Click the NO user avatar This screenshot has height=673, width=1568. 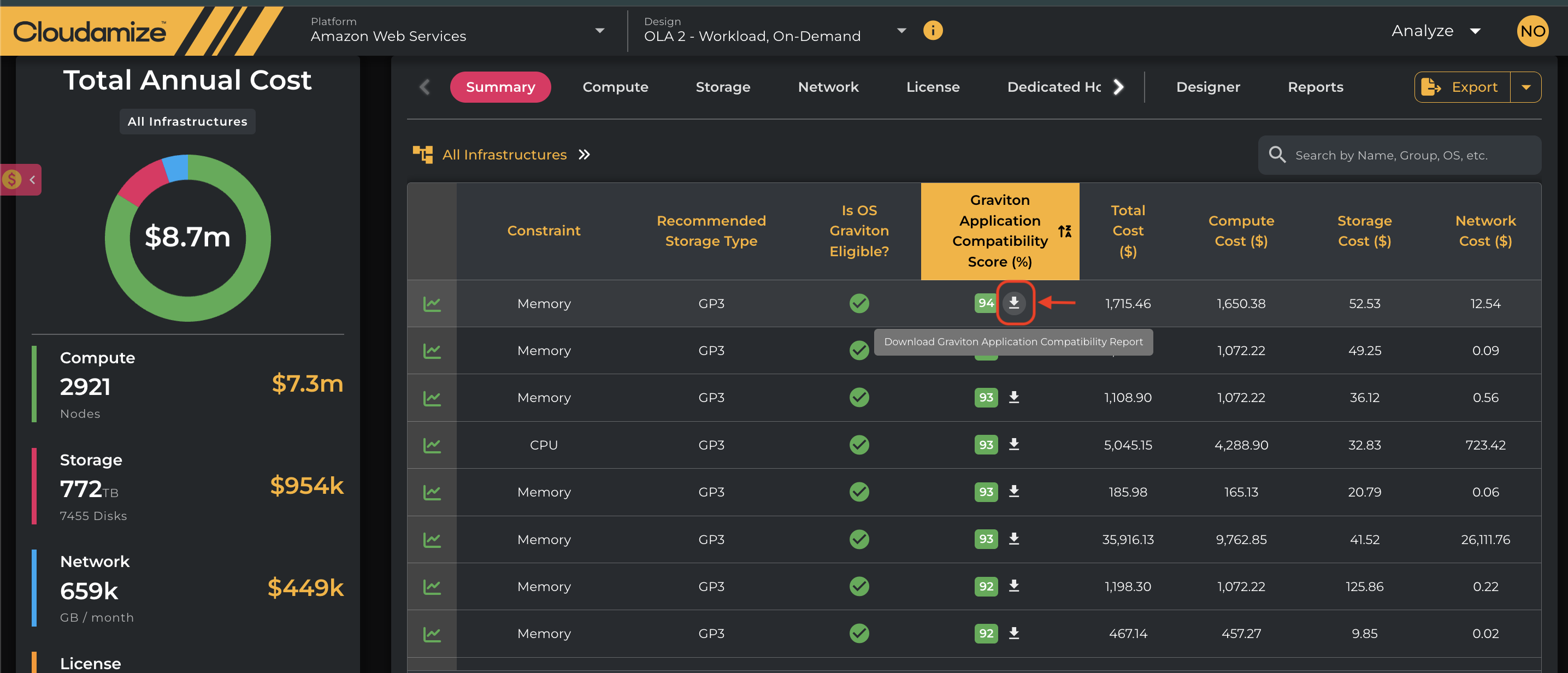tap(1531, 31)
